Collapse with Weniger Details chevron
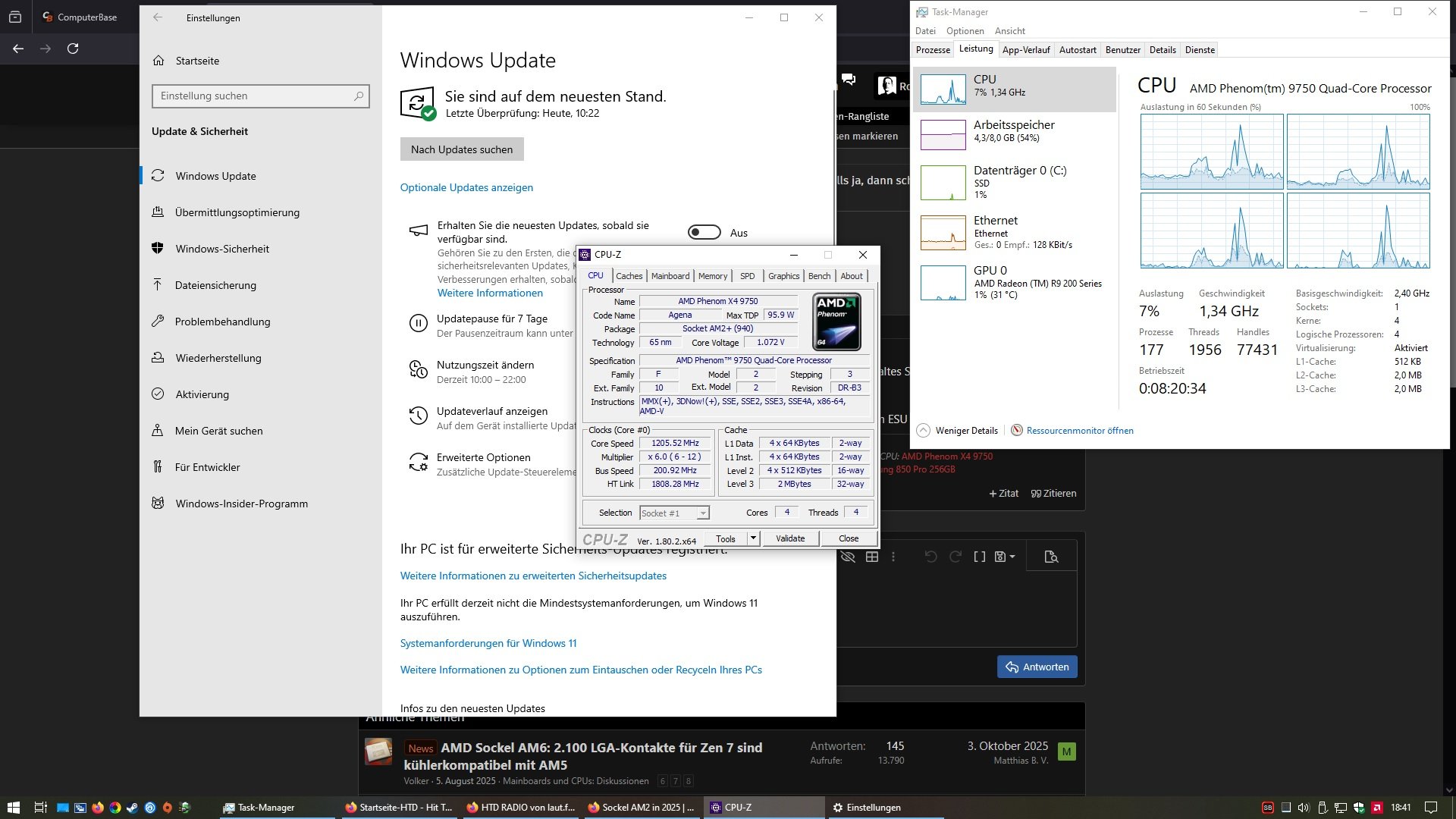1456x819 pixels. pyautogui.click(x=923, y=431)
